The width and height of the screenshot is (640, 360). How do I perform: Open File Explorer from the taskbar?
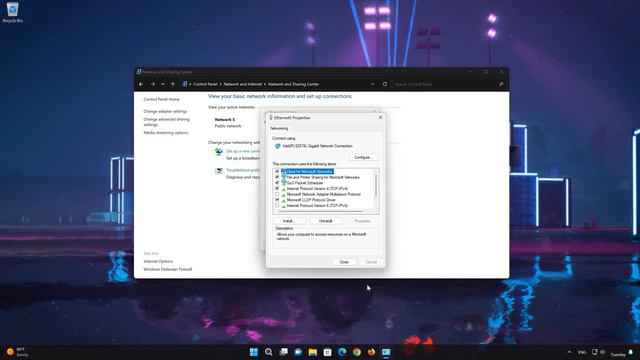313,352
